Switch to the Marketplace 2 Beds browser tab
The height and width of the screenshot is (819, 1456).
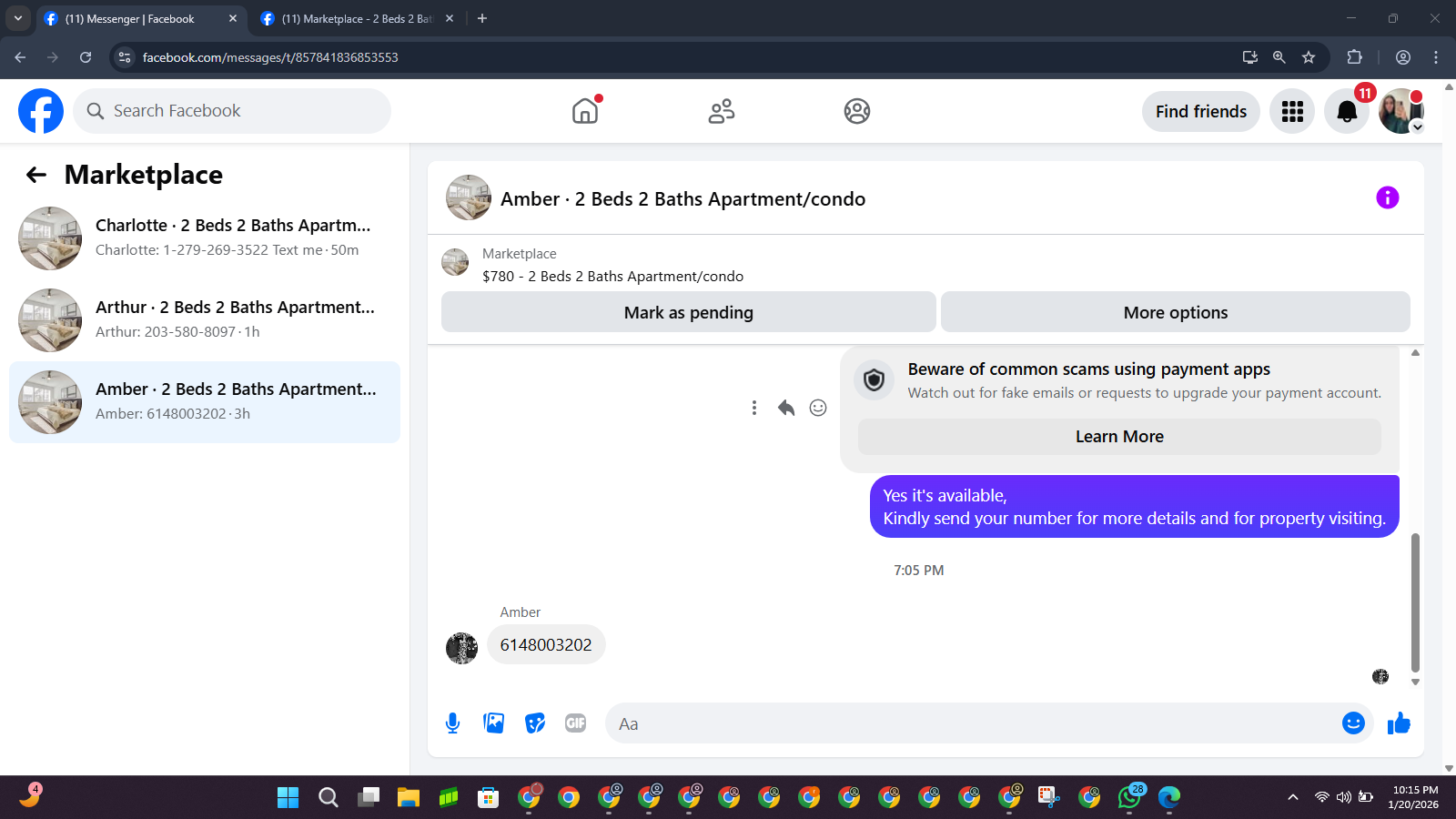coord(357,19)
